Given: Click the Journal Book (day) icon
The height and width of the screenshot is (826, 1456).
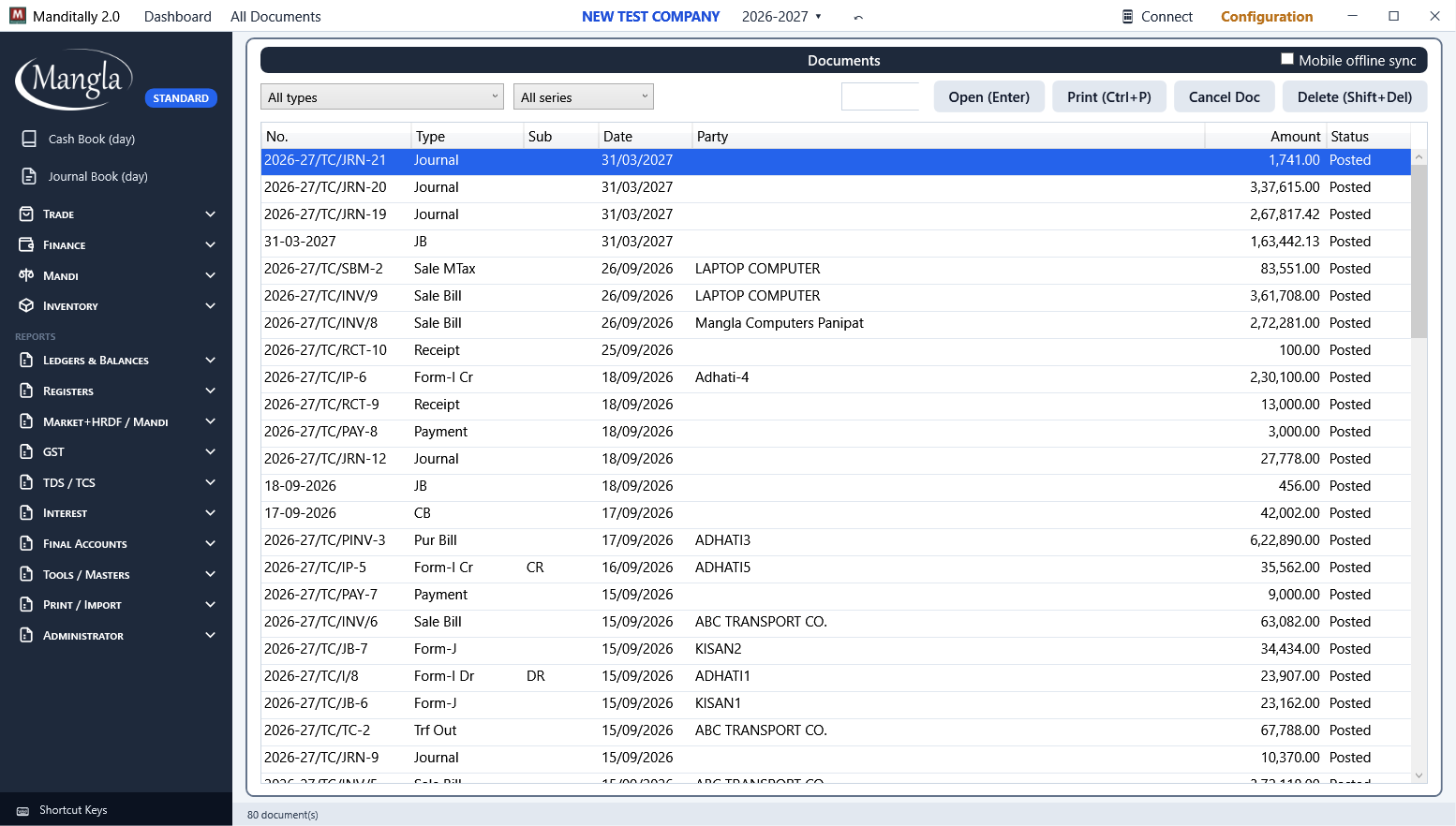Looking at the screenshot, I should pyautogui.click(x=29, y=176).
